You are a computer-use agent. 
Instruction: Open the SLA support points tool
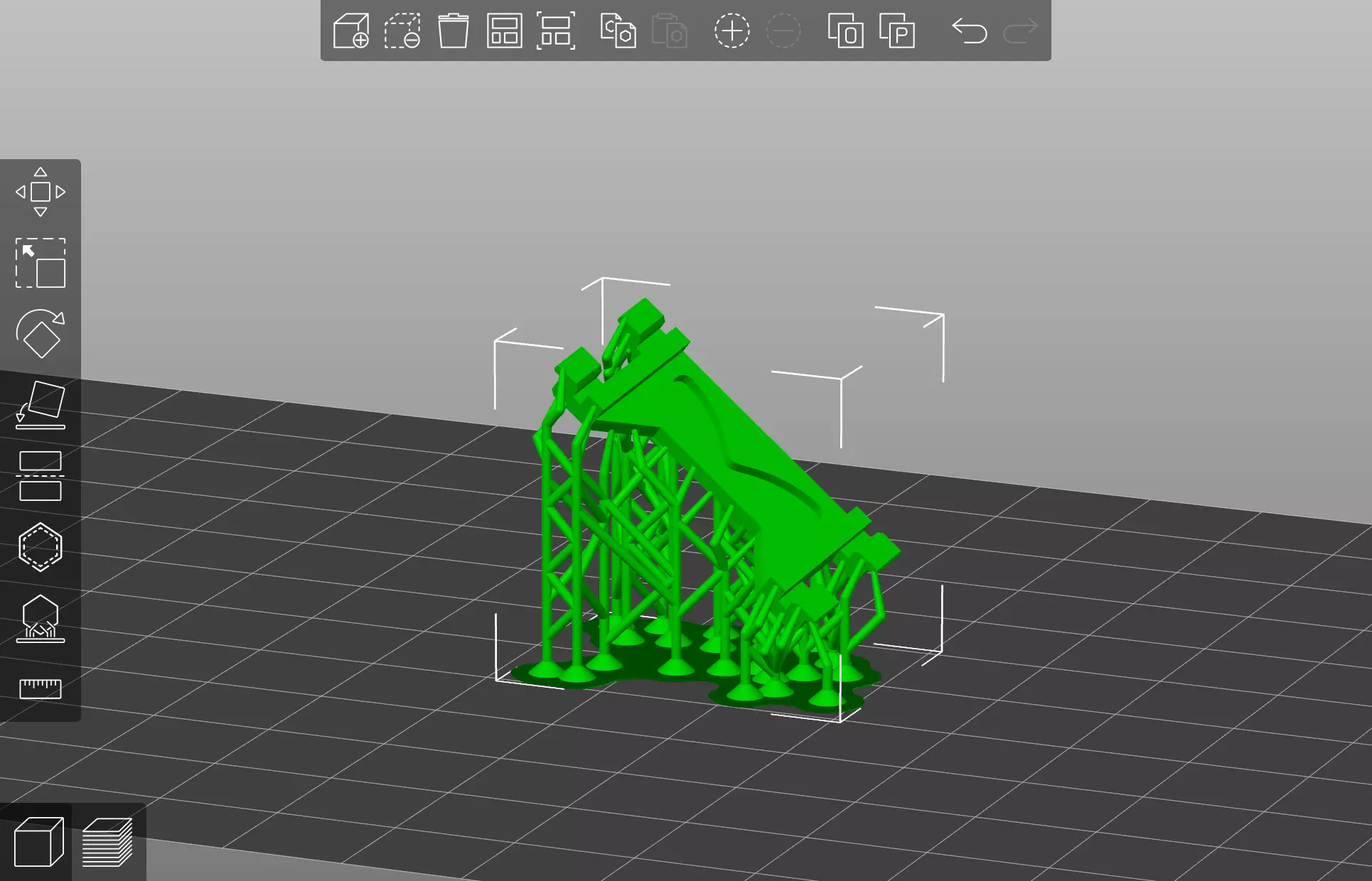pos(41,618)
